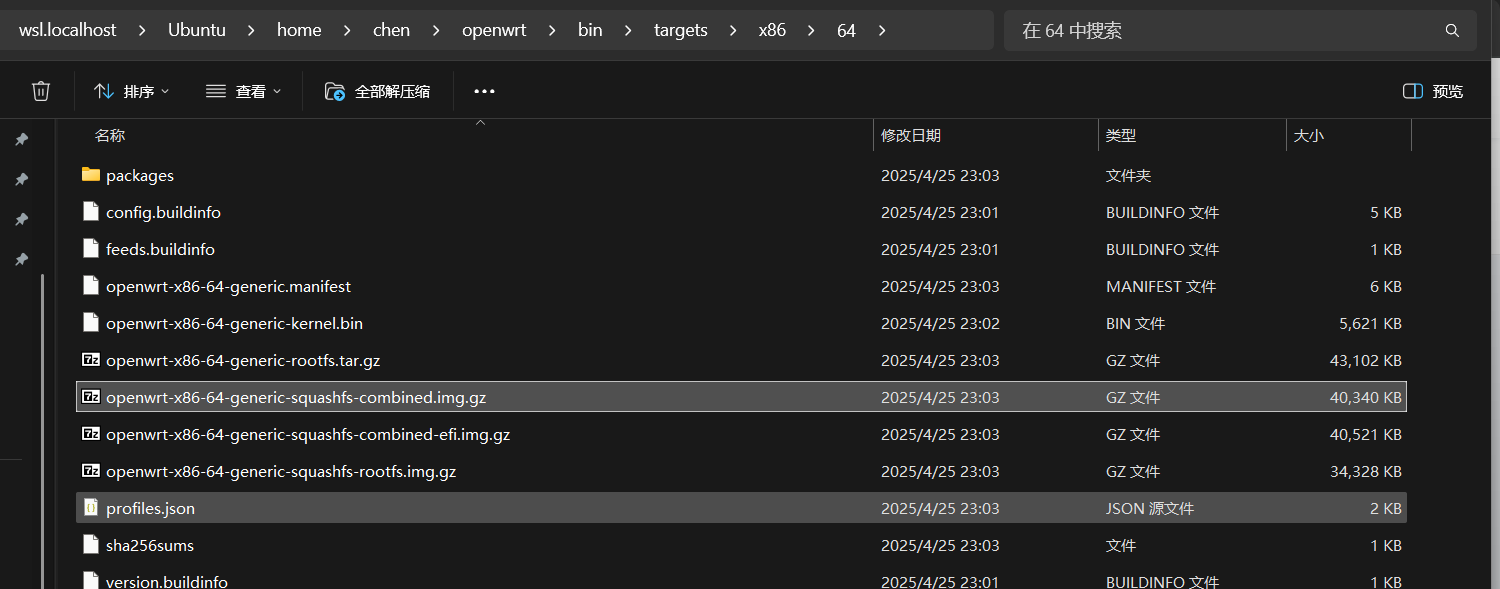Select profiles.json file name
This screenshot has width=1500, height=589.
click(150, 509)
